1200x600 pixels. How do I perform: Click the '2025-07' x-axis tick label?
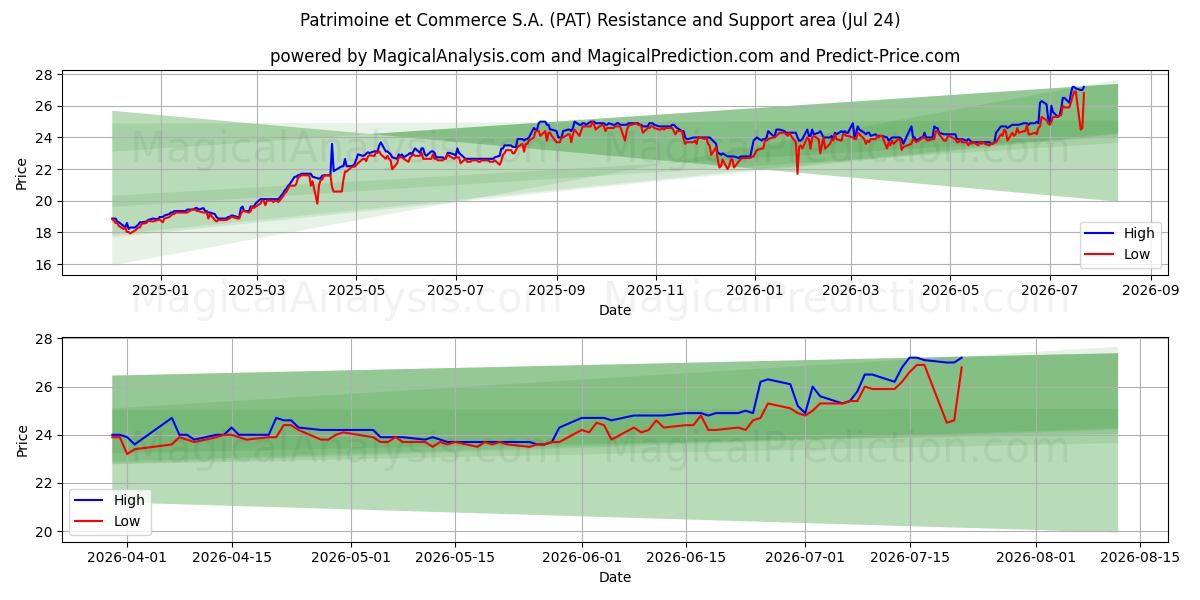pyautogui.click(x=456, y=289)
